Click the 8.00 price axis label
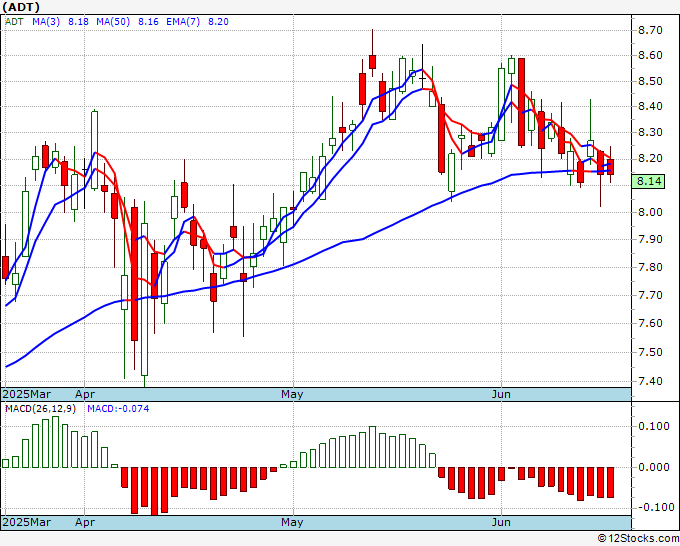Viewport: 680px width, 546px height. (x=650, y=212)
